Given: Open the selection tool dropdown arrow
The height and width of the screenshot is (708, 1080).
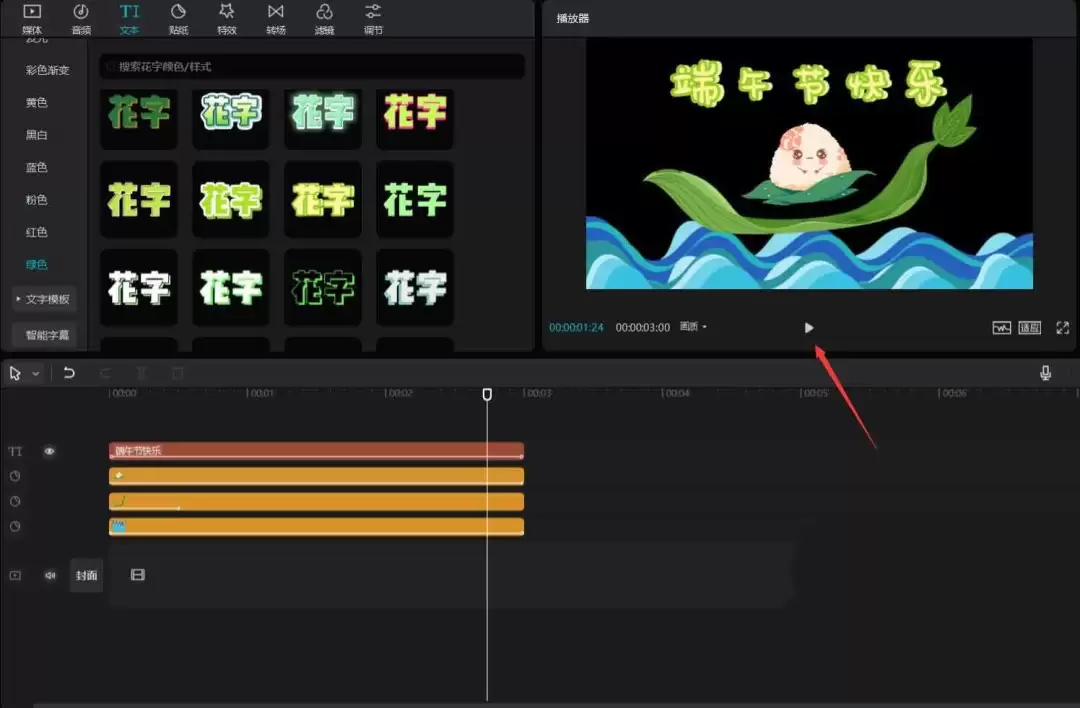Looking at the screenshot, I should (x=36, y=373).
